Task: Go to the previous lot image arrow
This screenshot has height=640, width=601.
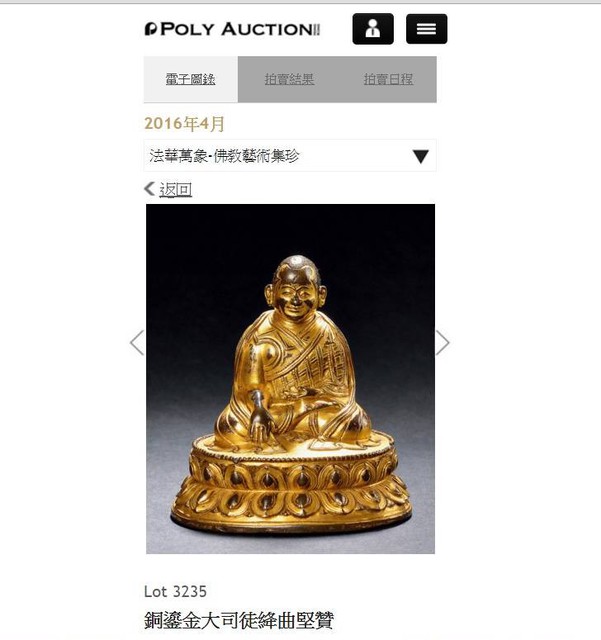Action: click(x=137, y=342)
